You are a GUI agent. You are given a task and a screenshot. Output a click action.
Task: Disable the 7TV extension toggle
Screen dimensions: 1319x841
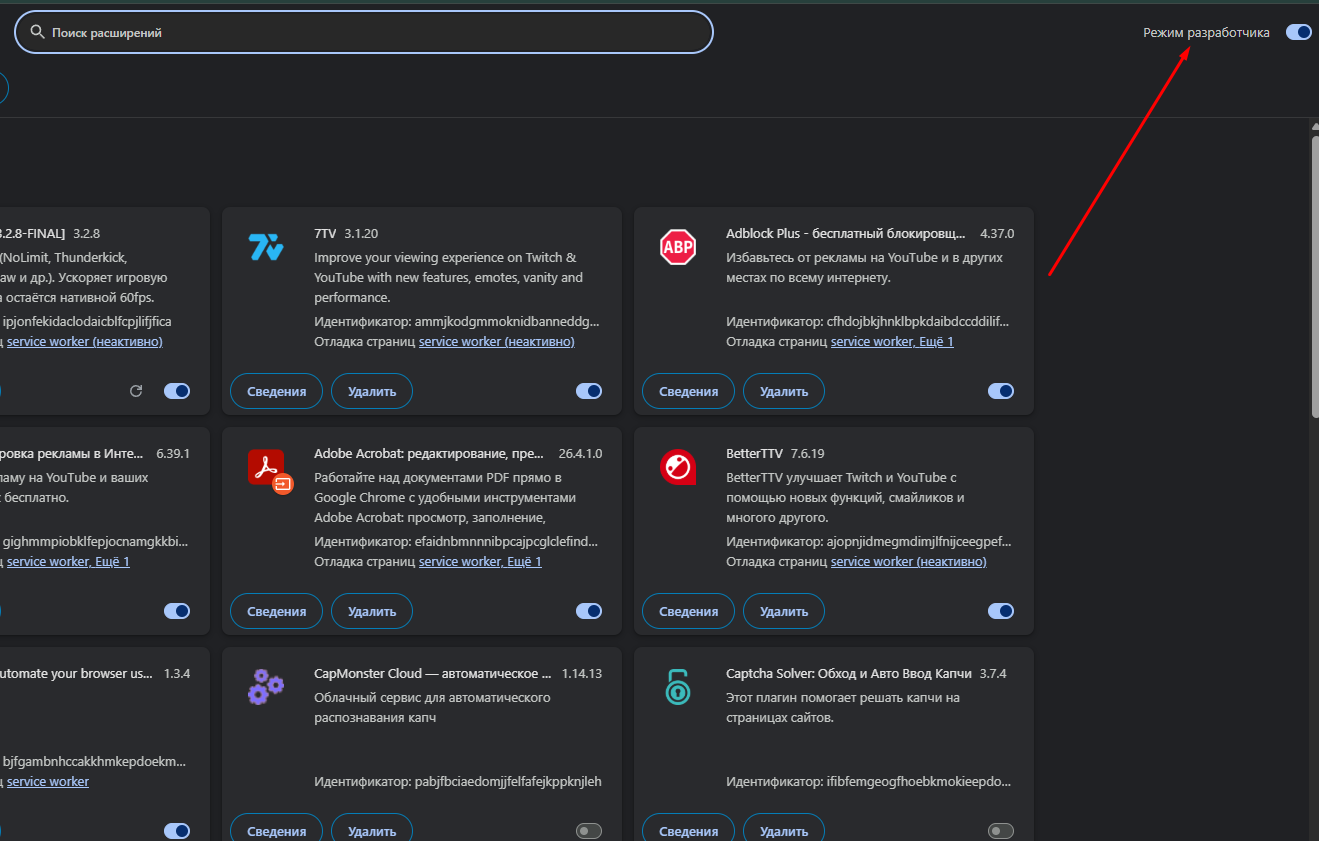click(x=589, y=391)
